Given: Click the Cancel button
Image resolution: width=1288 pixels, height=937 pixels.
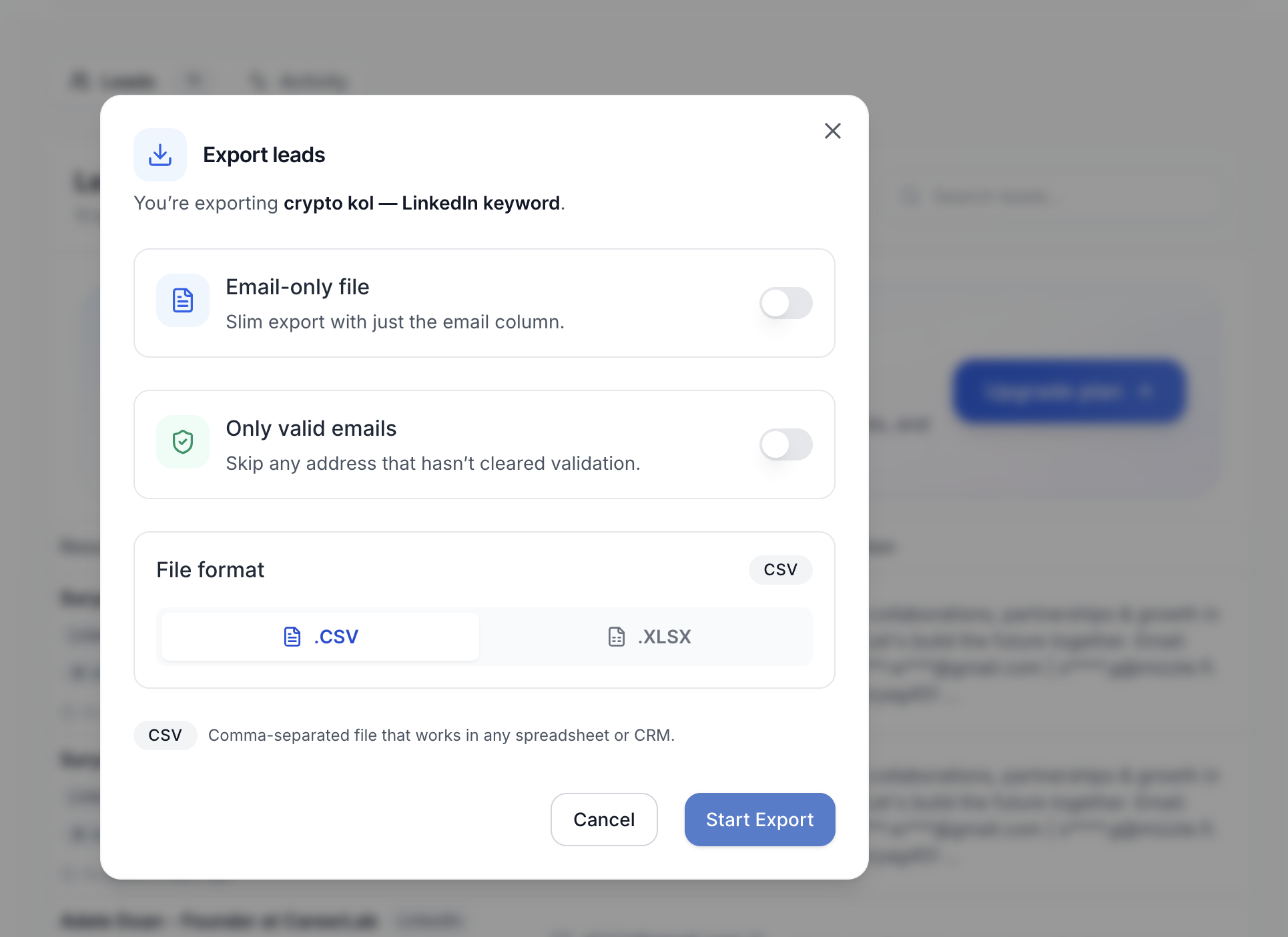Looking at the screenshot, I should click(603, 820).
